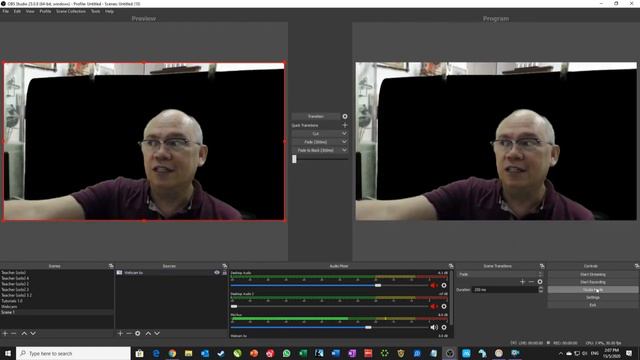The height and width of the screenshot is (360, 640).
Task: Pop out the Audio Mixer dock
Action: click(451, 266)
